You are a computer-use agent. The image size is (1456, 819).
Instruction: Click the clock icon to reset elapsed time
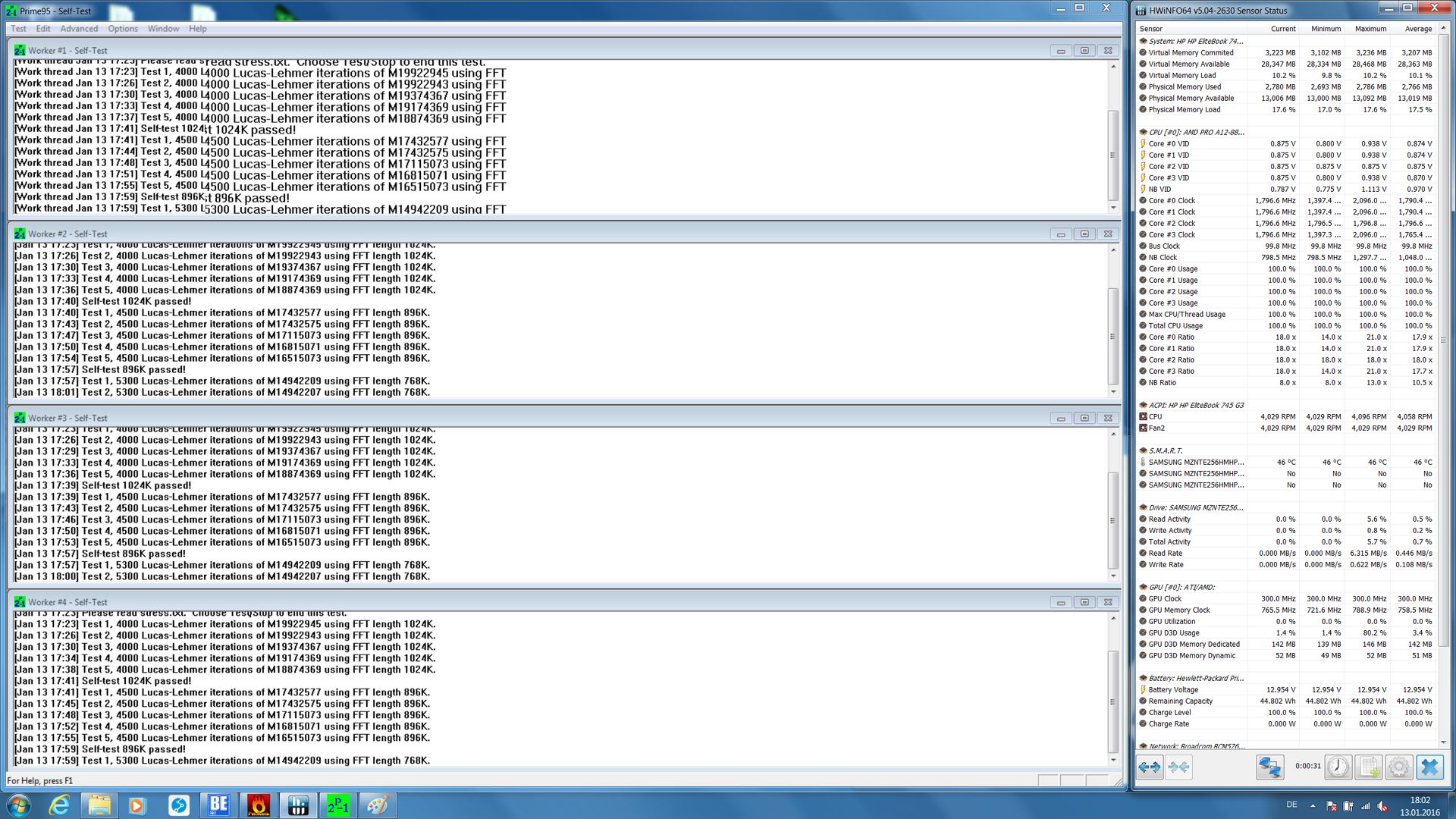click(1338, 767)
